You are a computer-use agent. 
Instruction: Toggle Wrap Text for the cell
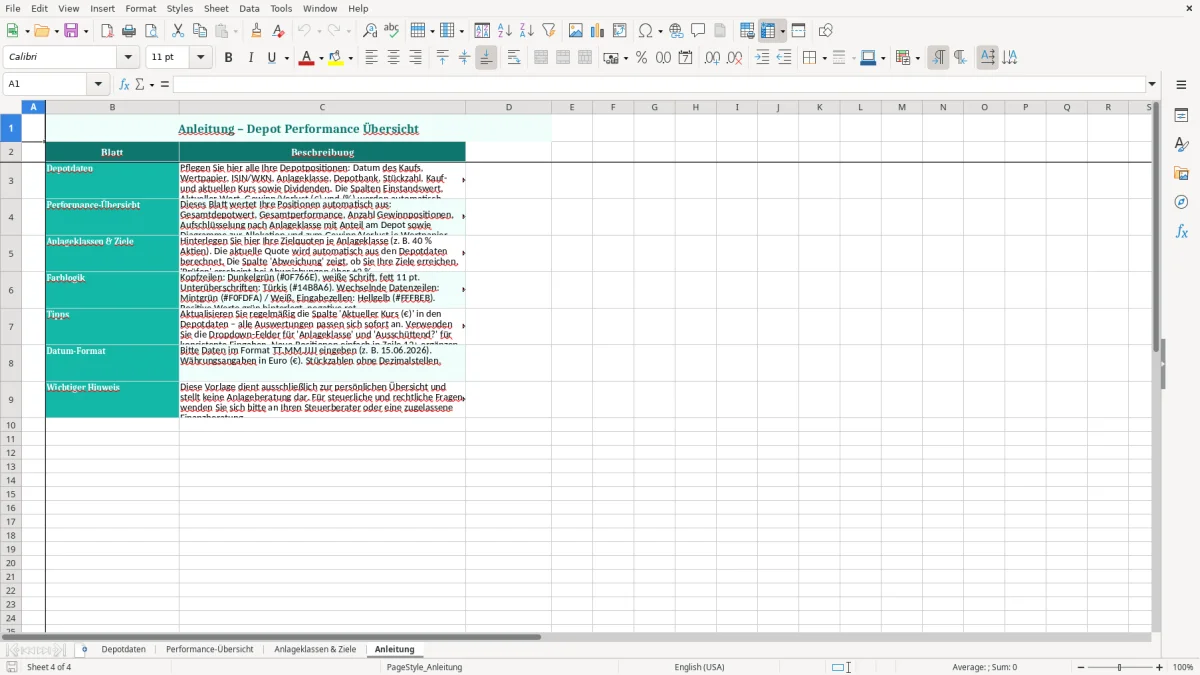point(514,58)
